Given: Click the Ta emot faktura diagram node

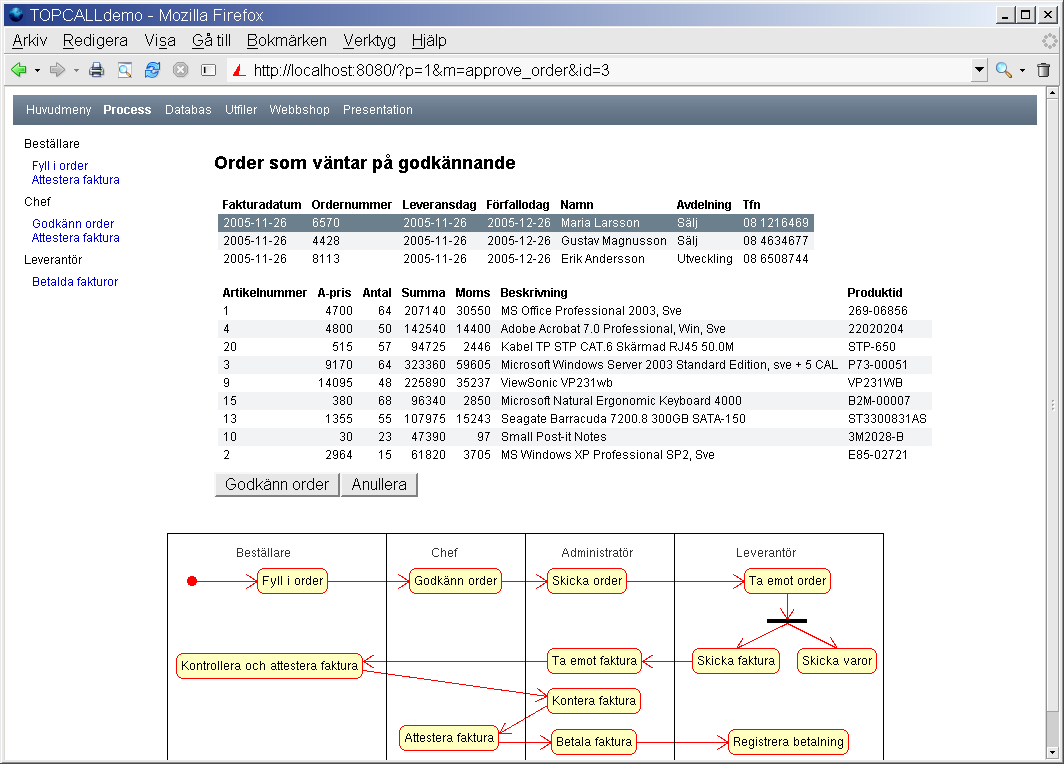Looking at the screenshot, I should point(594,661).
